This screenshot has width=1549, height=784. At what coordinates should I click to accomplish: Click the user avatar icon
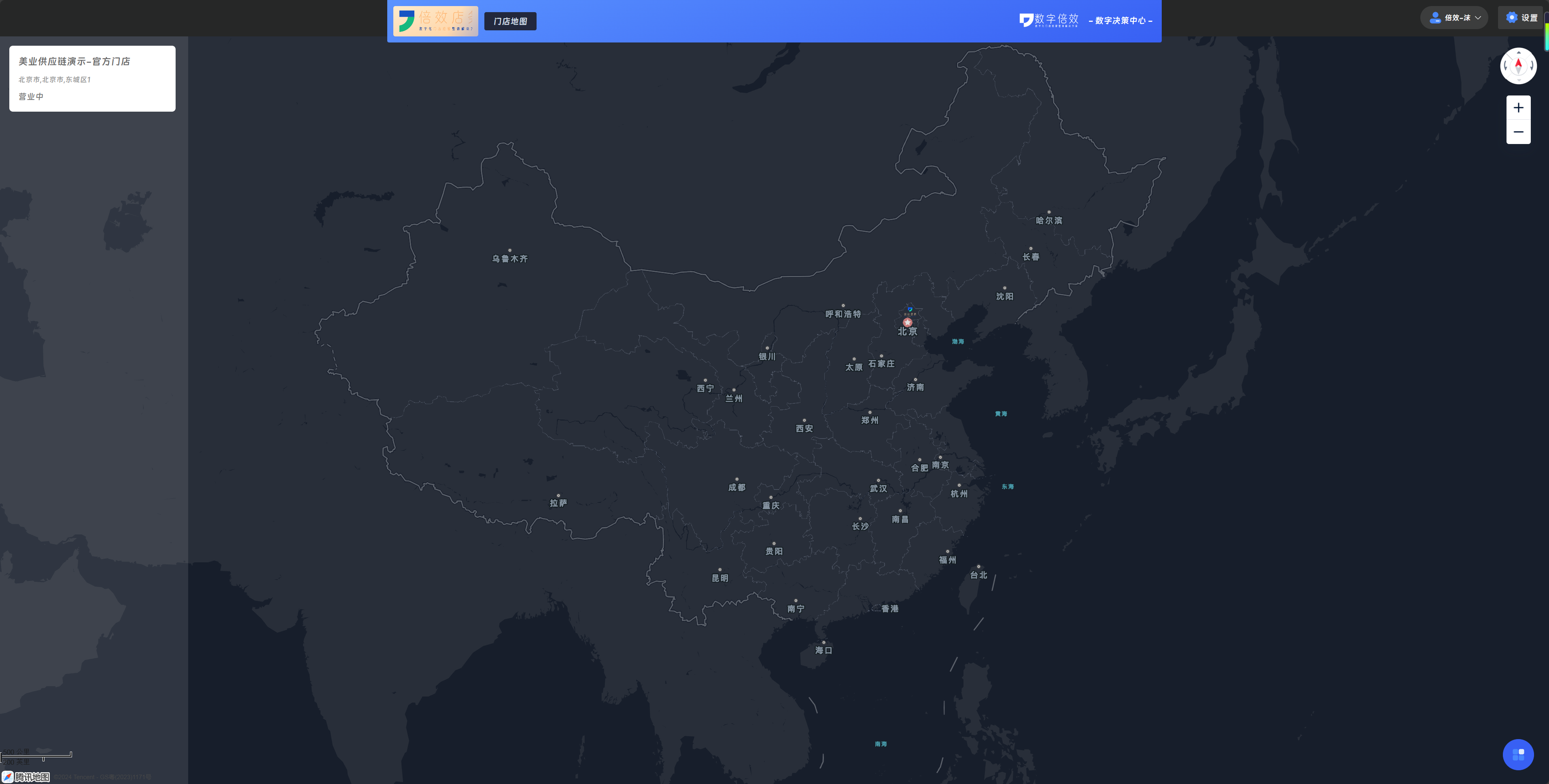pyautogui.click(x=1435, y=17)
